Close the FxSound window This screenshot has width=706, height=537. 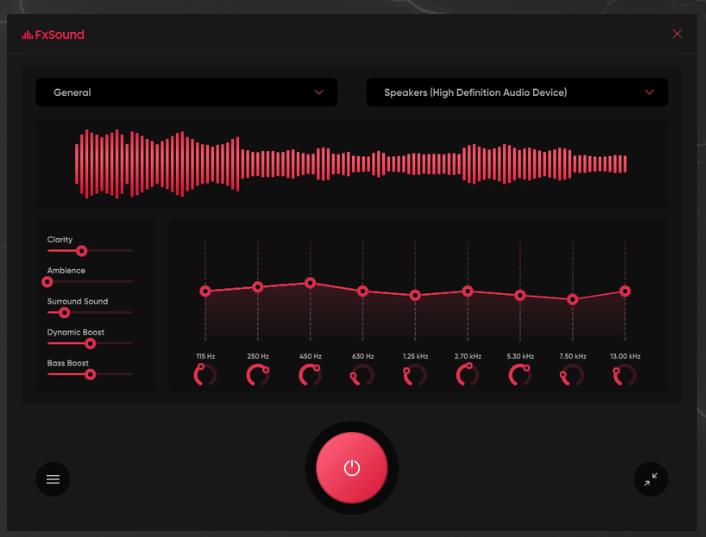coord(677,34)
